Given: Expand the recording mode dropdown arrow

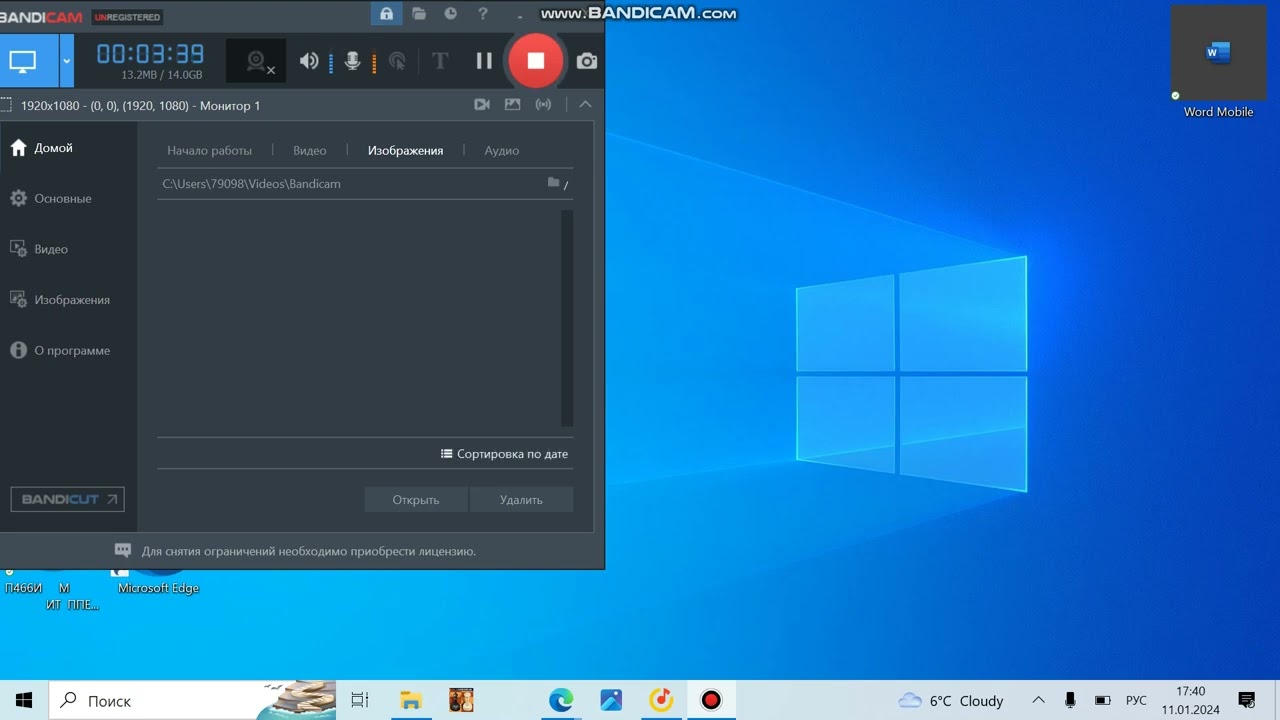Looking at the screenshot, I should coord(67,61).
